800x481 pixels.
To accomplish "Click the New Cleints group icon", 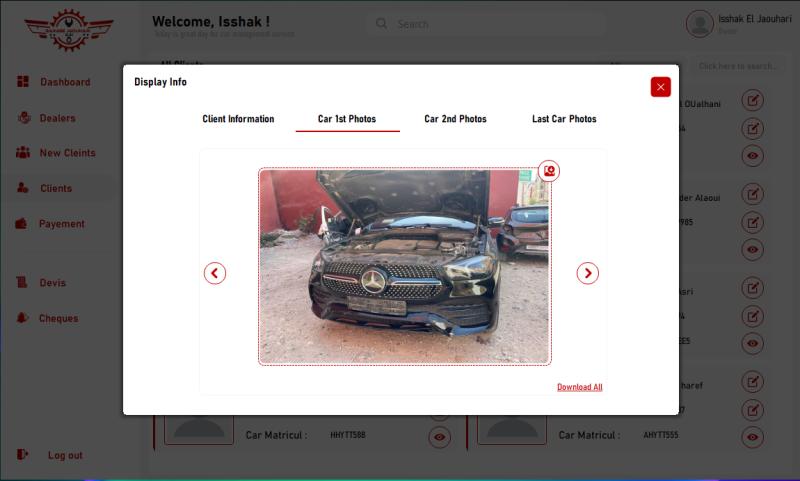I will pyautogui.click(x=23, y=153).
